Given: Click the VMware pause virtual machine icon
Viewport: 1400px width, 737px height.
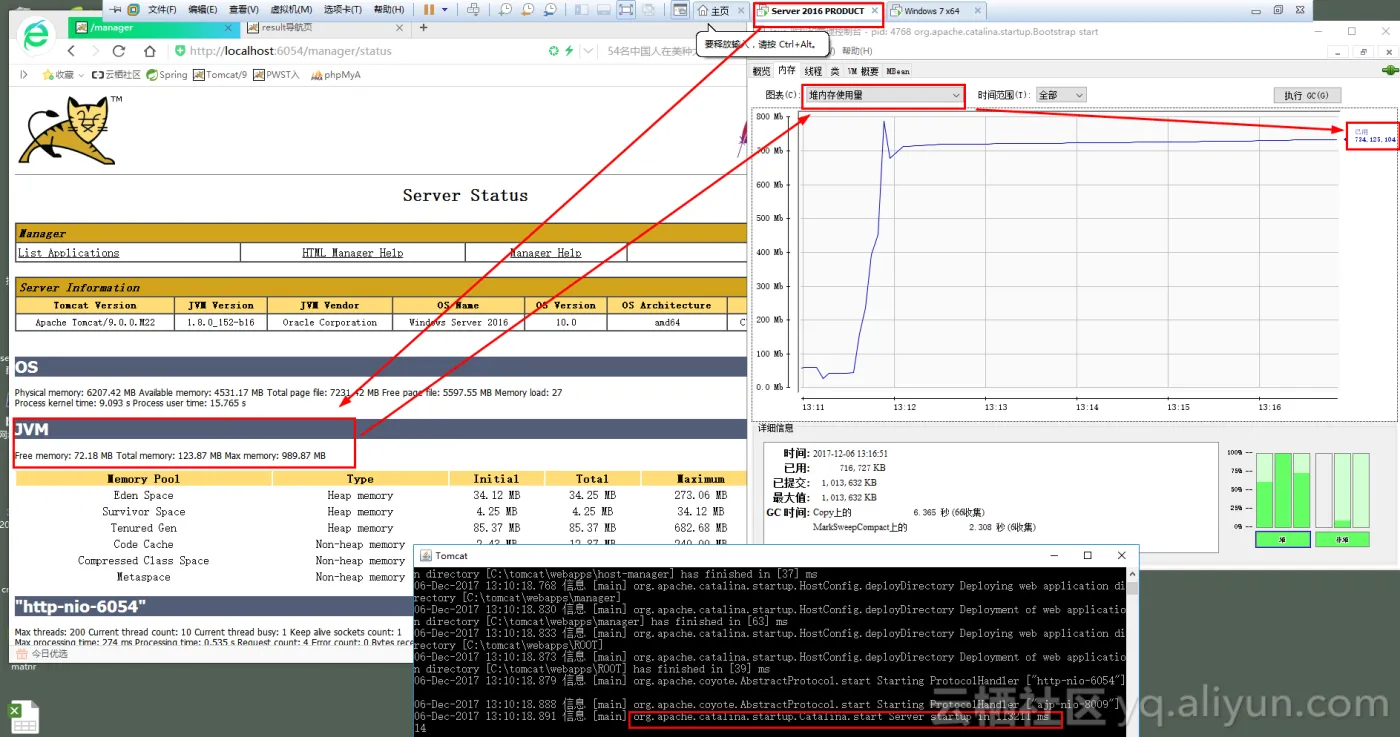Looking at the screenshot, I should click(x=429, y=10).
